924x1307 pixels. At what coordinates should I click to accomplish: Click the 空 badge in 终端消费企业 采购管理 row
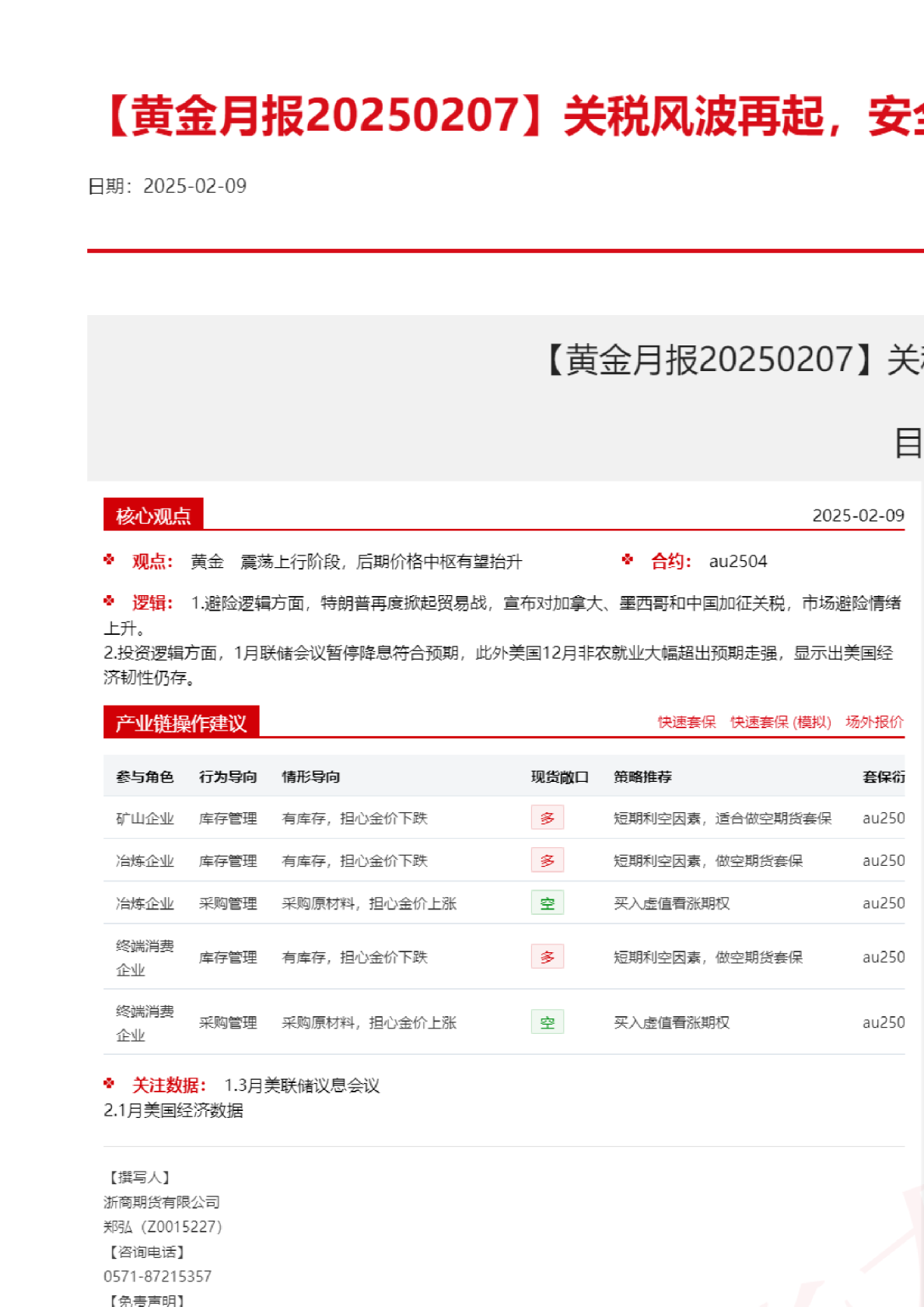click(547, 1022)
